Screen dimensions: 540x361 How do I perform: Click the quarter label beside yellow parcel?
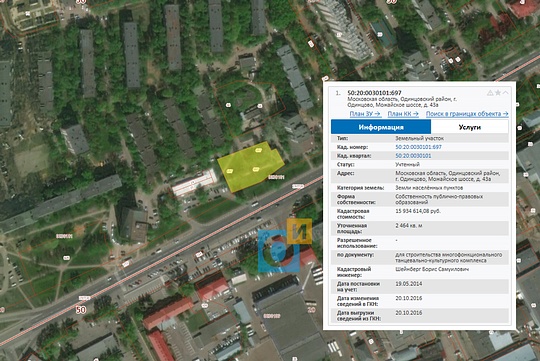(276, 177)
